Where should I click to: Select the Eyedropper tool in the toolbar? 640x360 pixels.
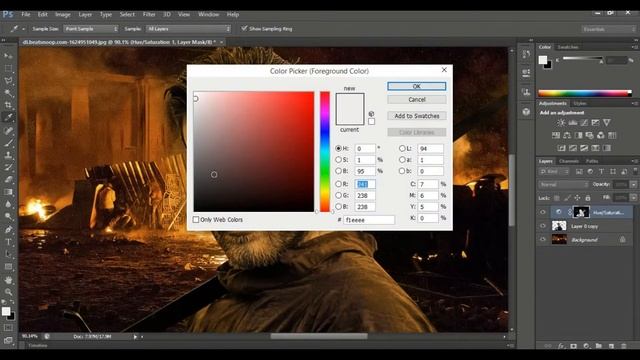(x=8, y=118)
